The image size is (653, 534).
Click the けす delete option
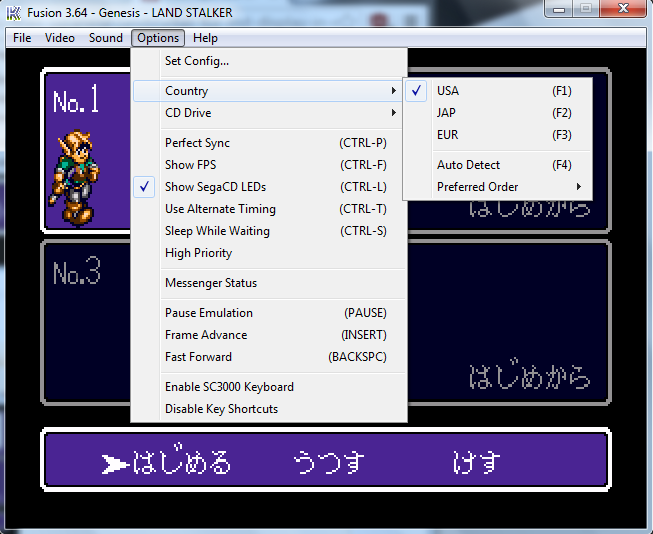coord(476,462)
